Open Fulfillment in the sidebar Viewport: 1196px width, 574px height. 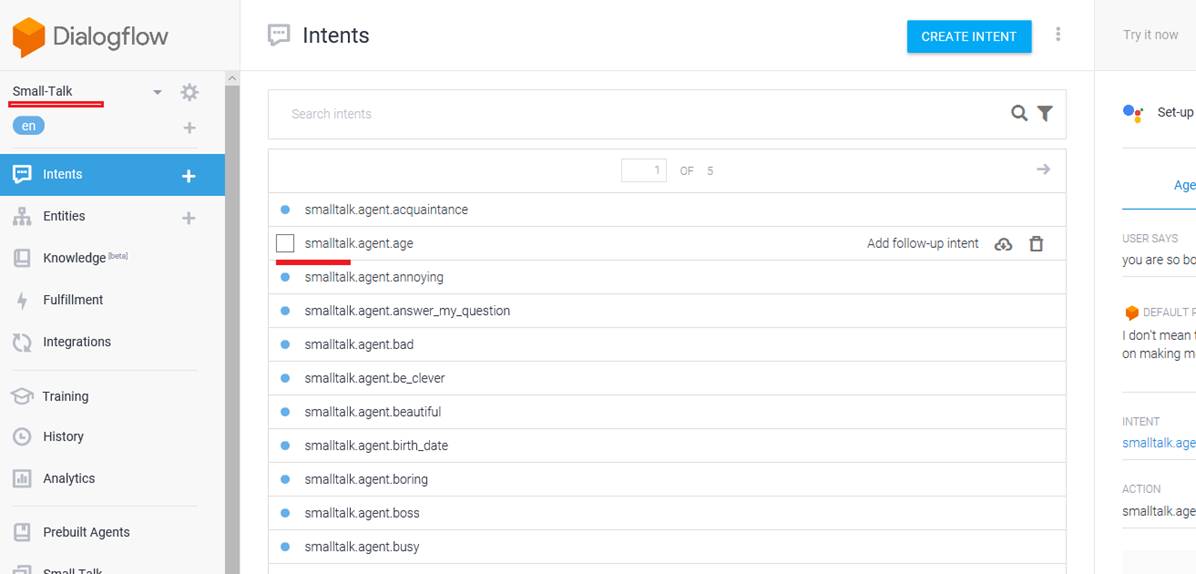(73, 300)
